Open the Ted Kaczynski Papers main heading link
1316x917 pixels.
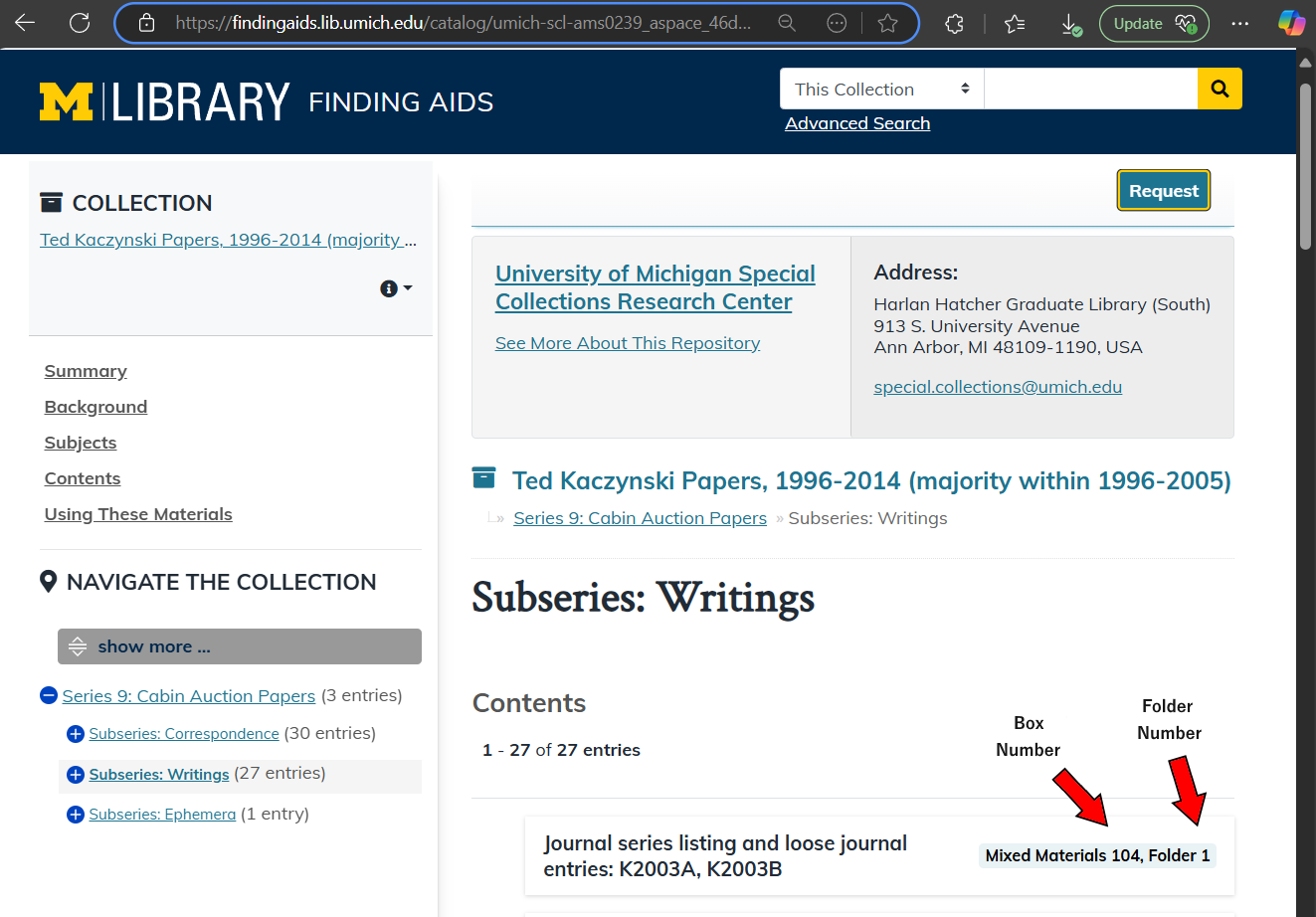click(871, 480)
